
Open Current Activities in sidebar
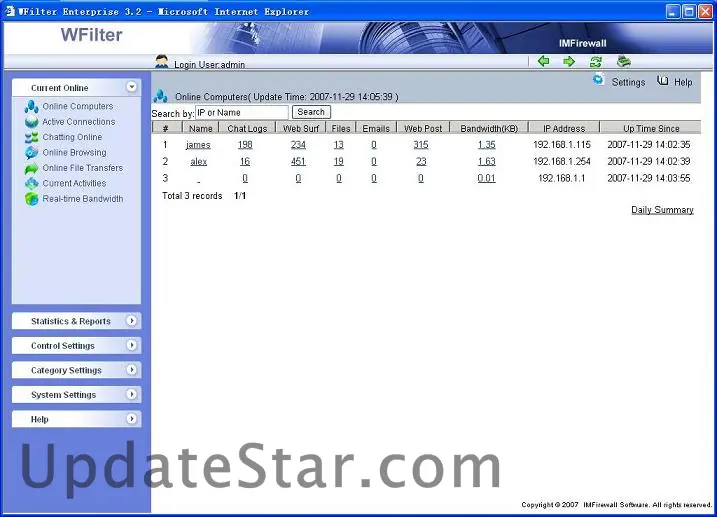coord(74,183)
